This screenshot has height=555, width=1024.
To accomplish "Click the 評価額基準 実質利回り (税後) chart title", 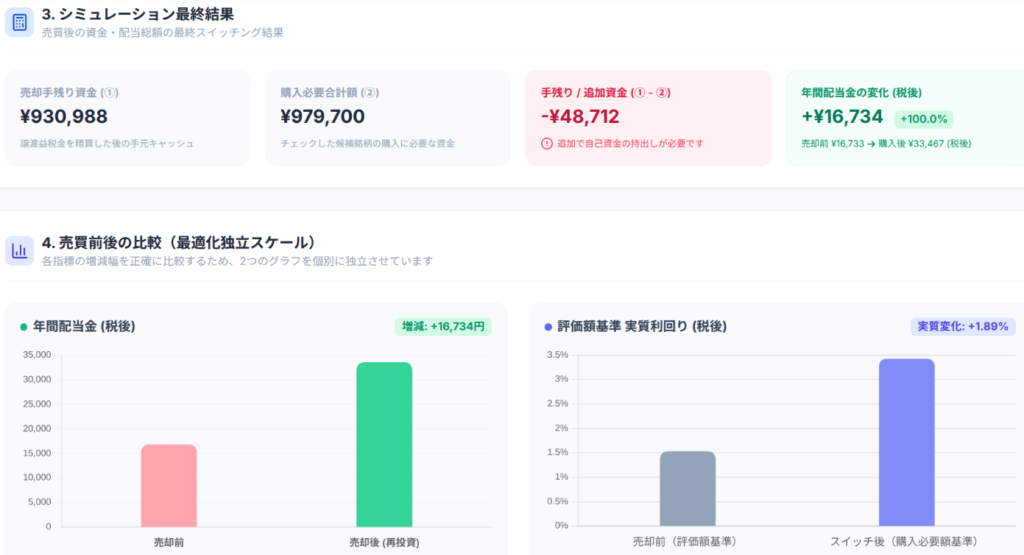I will tap(642, 326).
